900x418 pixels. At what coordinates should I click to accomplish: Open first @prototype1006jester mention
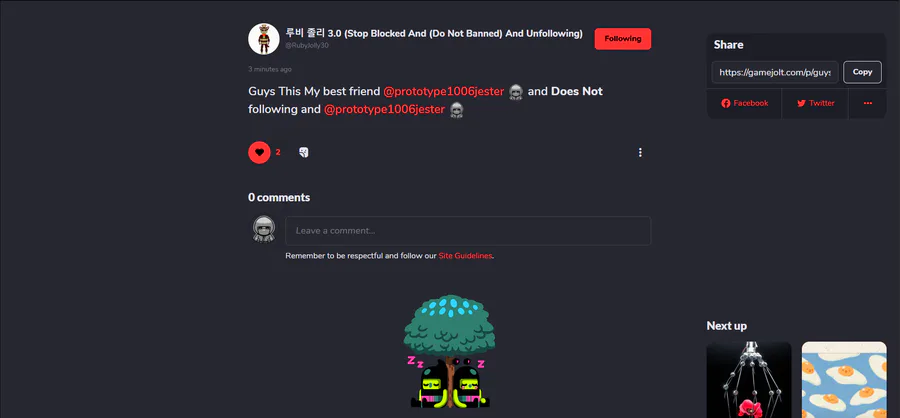click(x=444, y=91)
